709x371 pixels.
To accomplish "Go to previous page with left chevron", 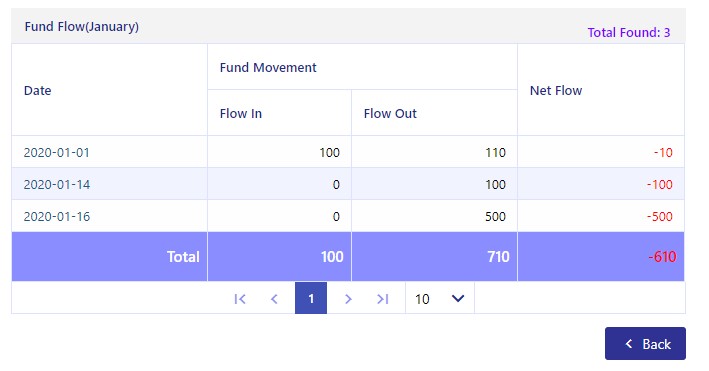I will (x=274, y=299).
